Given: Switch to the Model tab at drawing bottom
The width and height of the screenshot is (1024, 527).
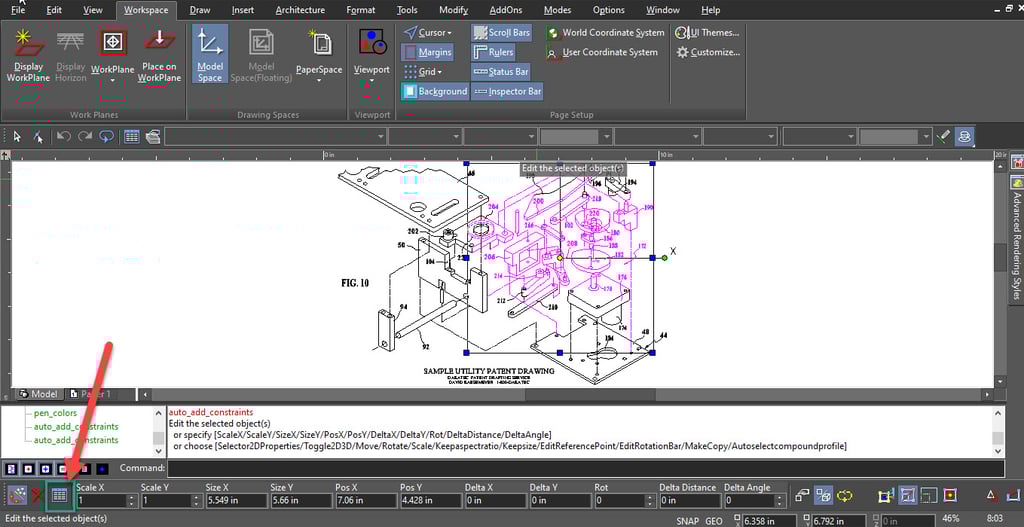Looking at the screenshot, I should click(x=39, y=394).
